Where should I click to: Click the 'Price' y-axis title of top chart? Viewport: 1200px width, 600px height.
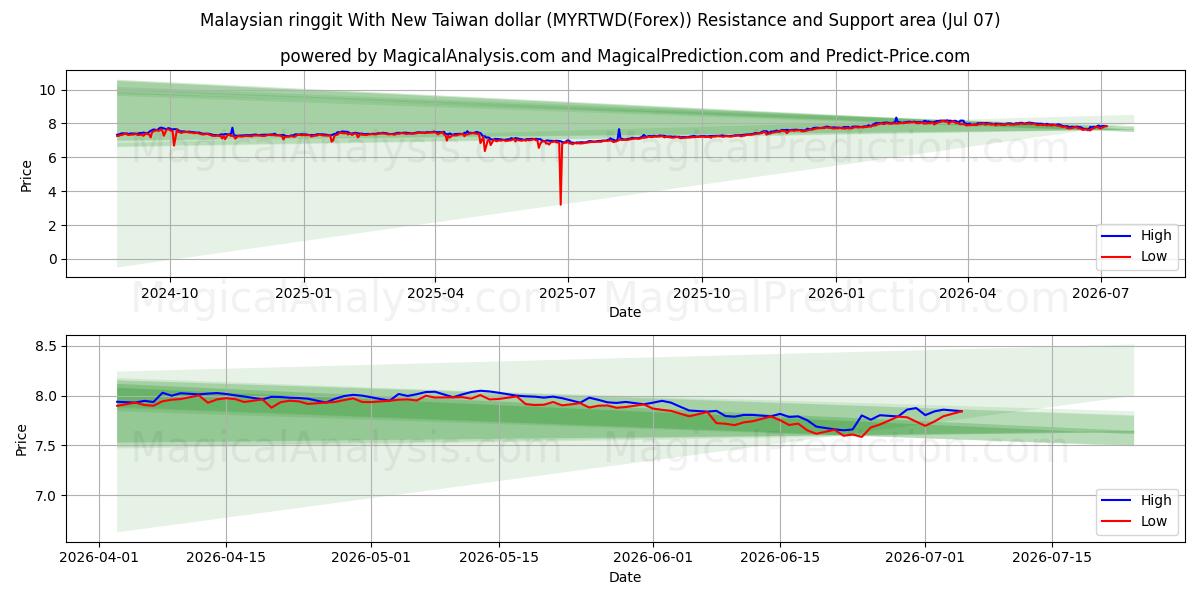pyautogui.click(x=27, y=174)
